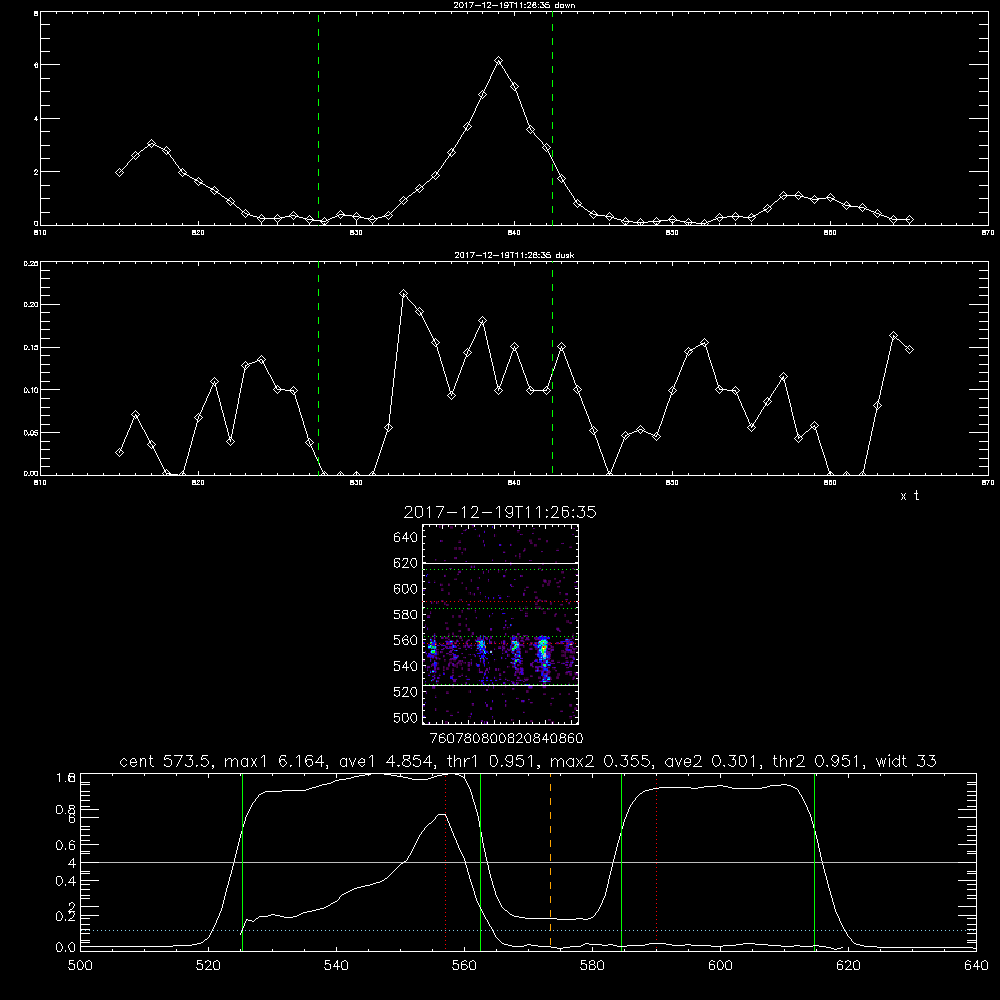The height and width of the screenshot is (1000, 1000).
Task: Click the '520' x-axis label of bottom plot
Action: coord(208,965)
